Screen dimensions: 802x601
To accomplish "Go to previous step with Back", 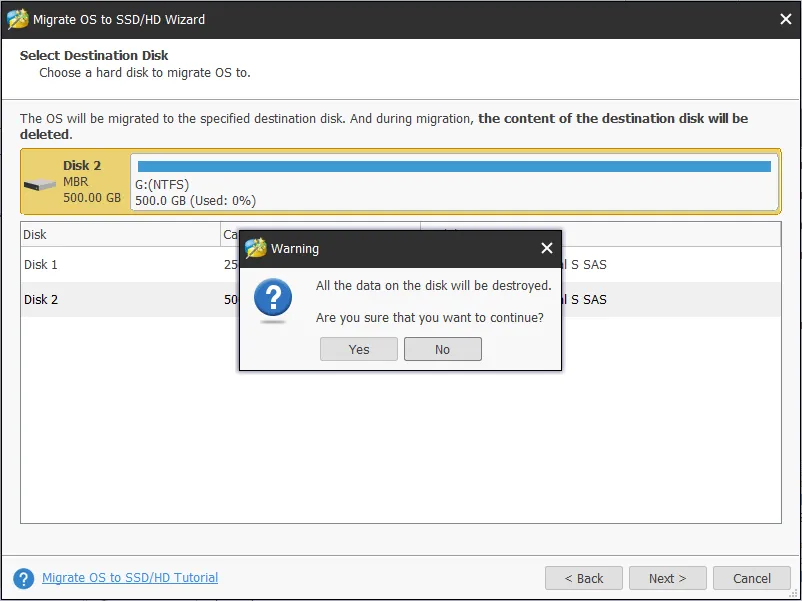I will [x=584, y=578].
